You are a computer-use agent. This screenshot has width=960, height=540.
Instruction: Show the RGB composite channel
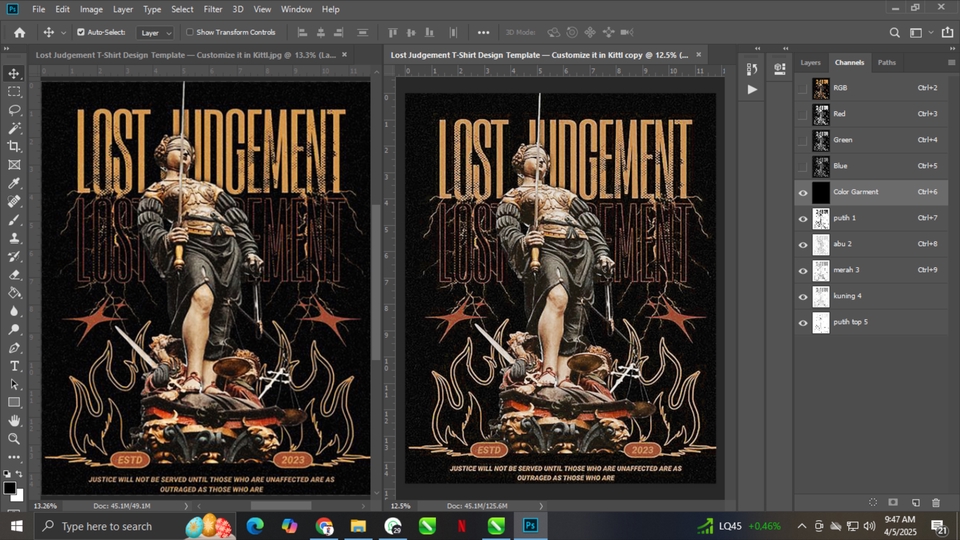pyautogui.click(x=803, y=88)
